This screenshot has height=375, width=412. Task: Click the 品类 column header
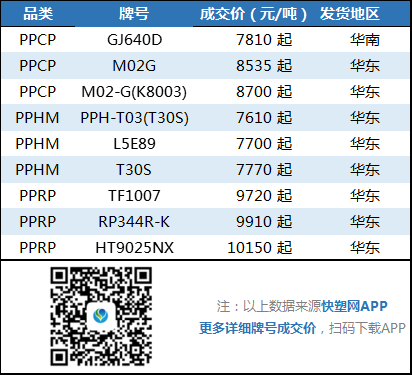point(38,14)
